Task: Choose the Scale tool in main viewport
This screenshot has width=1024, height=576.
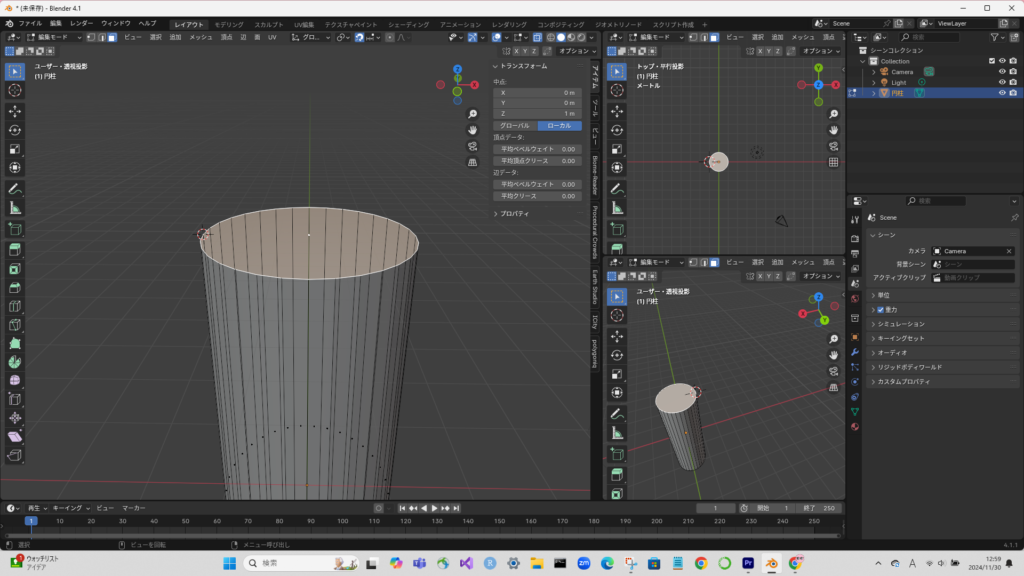Action: pyautogui.click(x=15, y=149)
